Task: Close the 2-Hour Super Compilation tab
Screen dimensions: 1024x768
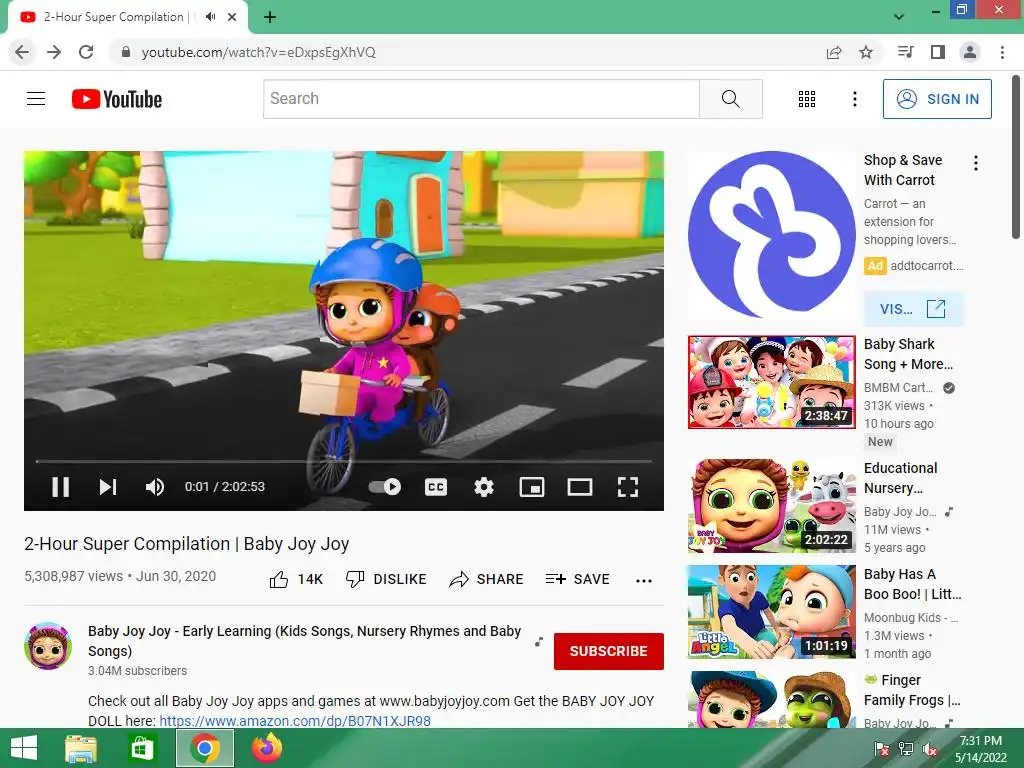Action: click(232, 17)
